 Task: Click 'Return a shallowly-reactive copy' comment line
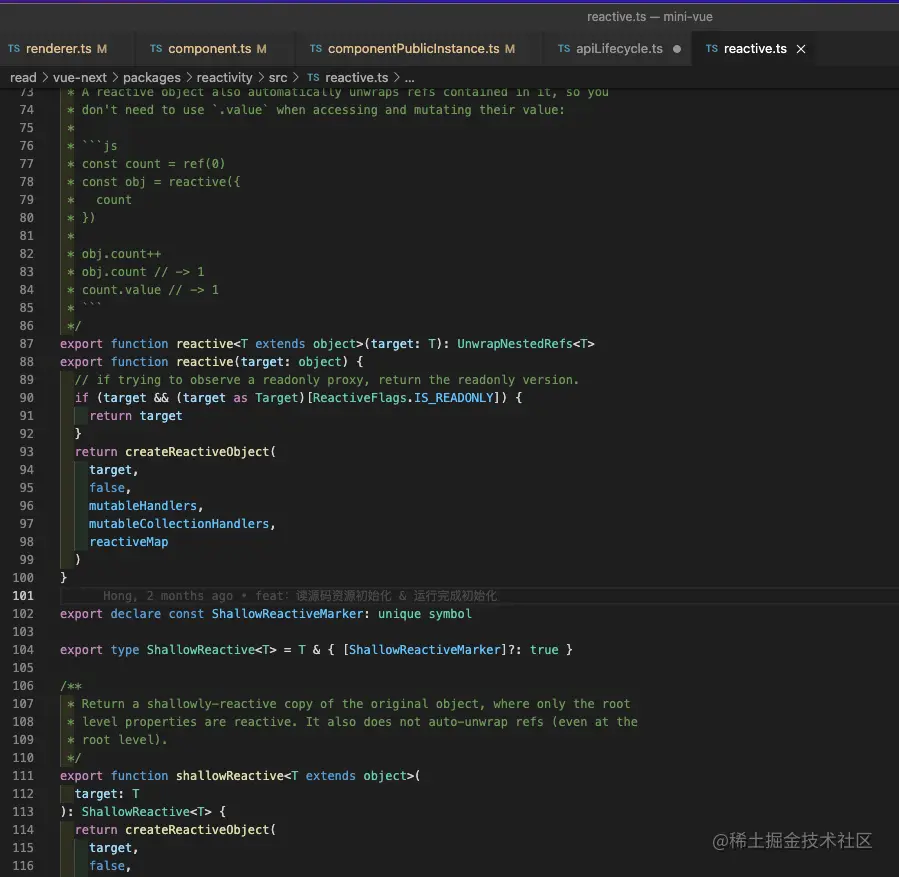(355, 704)
